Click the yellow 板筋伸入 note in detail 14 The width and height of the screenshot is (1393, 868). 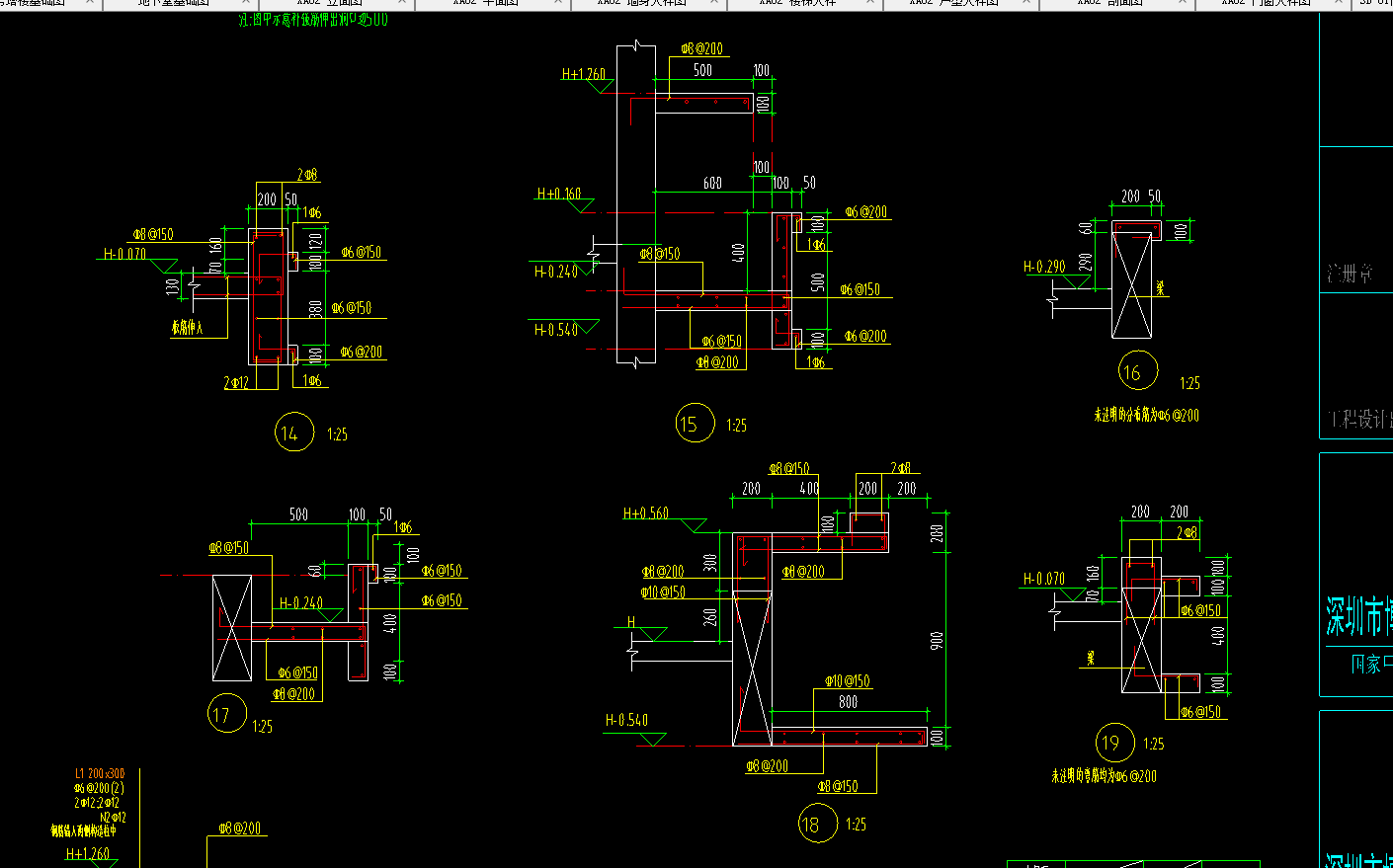(x=187, y=328)
